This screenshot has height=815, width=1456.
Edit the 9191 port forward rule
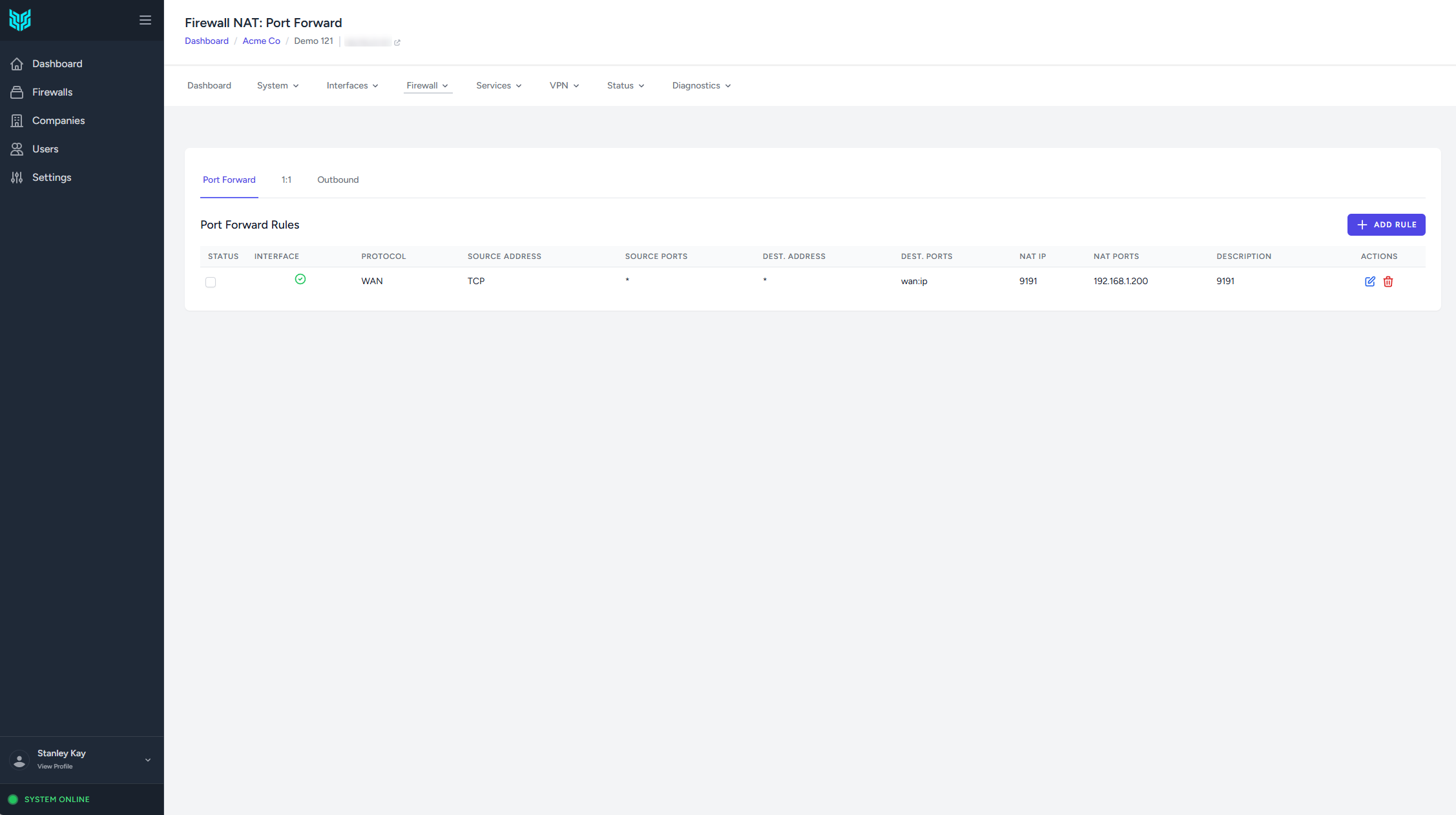(x=1369, y=282)
